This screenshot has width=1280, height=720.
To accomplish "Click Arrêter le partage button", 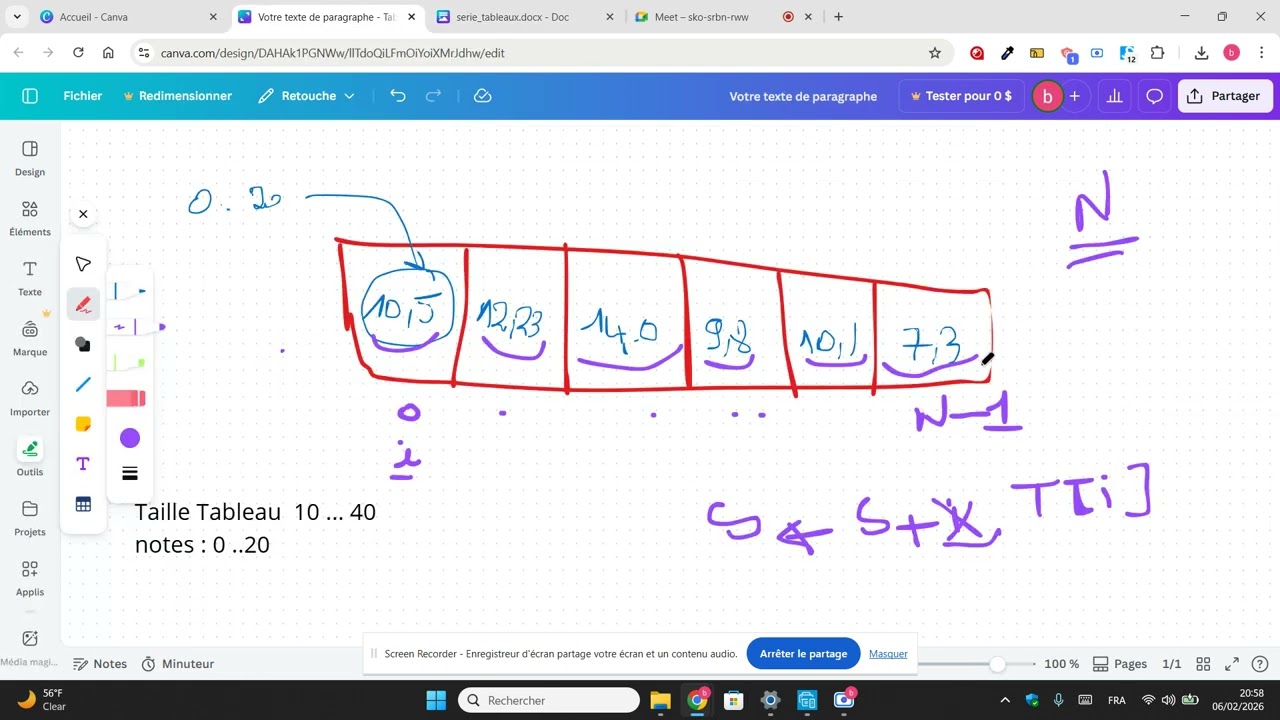I will (803, 654).
